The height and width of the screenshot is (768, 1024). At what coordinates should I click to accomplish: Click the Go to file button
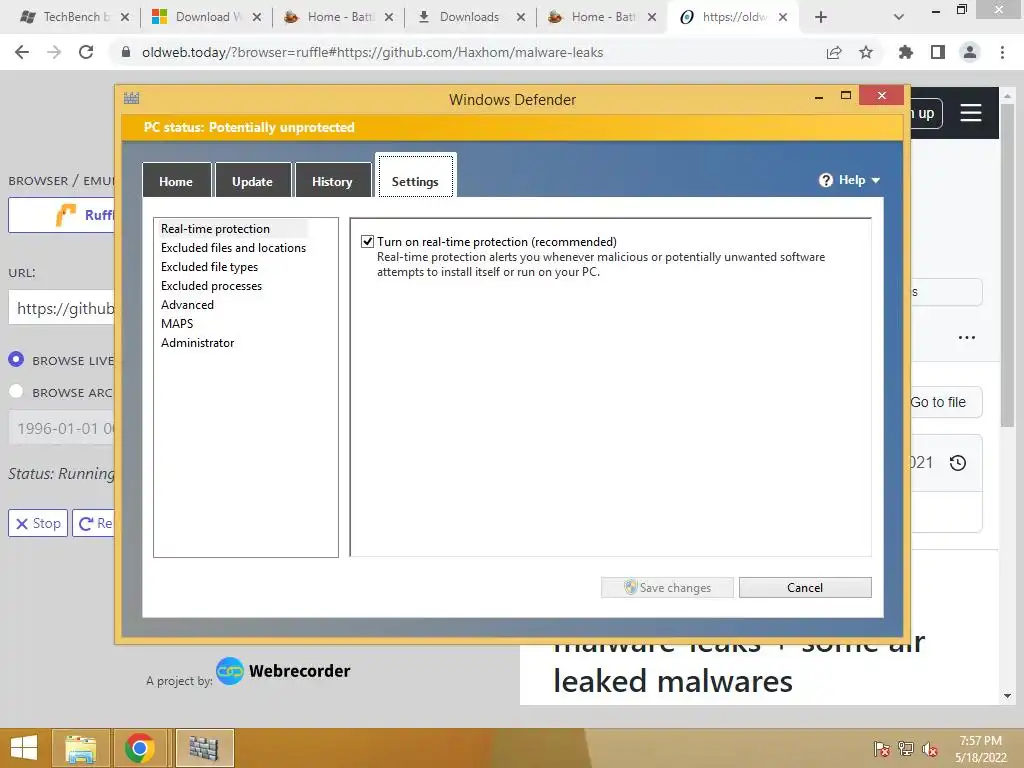(944, 402)
